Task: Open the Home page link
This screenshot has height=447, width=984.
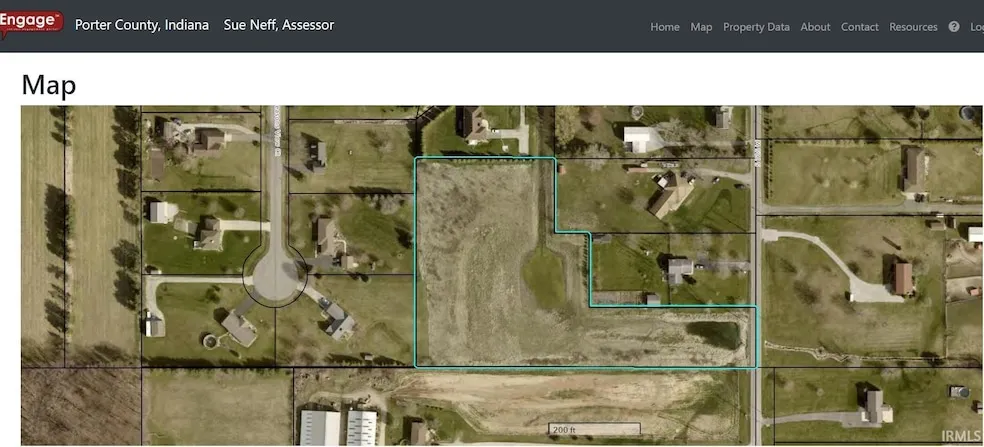Action: point(664,27)
